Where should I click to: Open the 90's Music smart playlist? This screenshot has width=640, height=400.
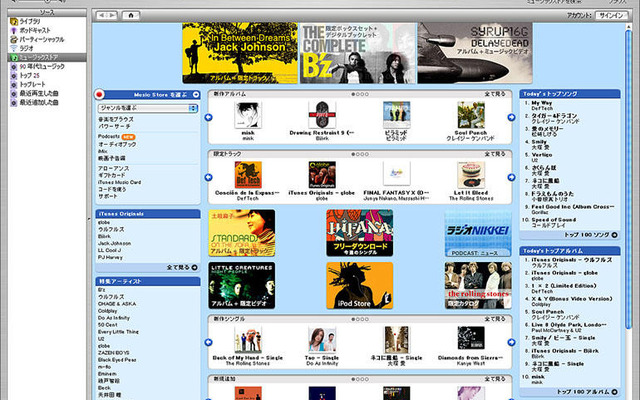coord(42,66)
